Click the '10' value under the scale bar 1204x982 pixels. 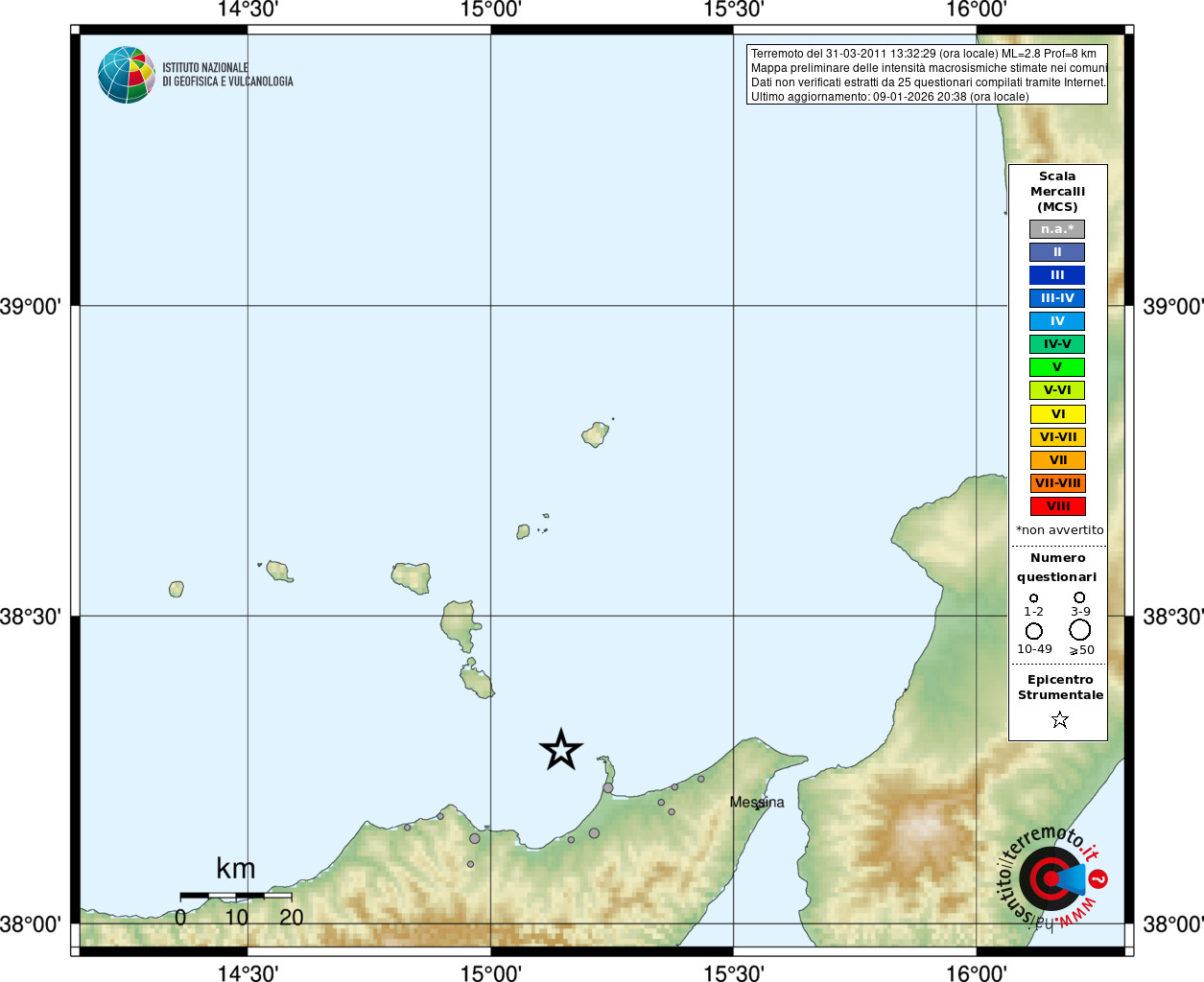point(236,918)
